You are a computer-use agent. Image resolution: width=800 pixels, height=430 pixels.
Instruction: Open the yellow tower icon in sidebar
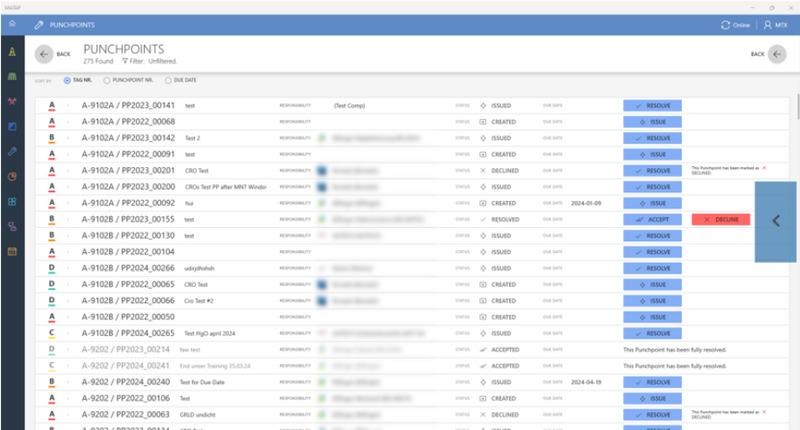(11, 50)
